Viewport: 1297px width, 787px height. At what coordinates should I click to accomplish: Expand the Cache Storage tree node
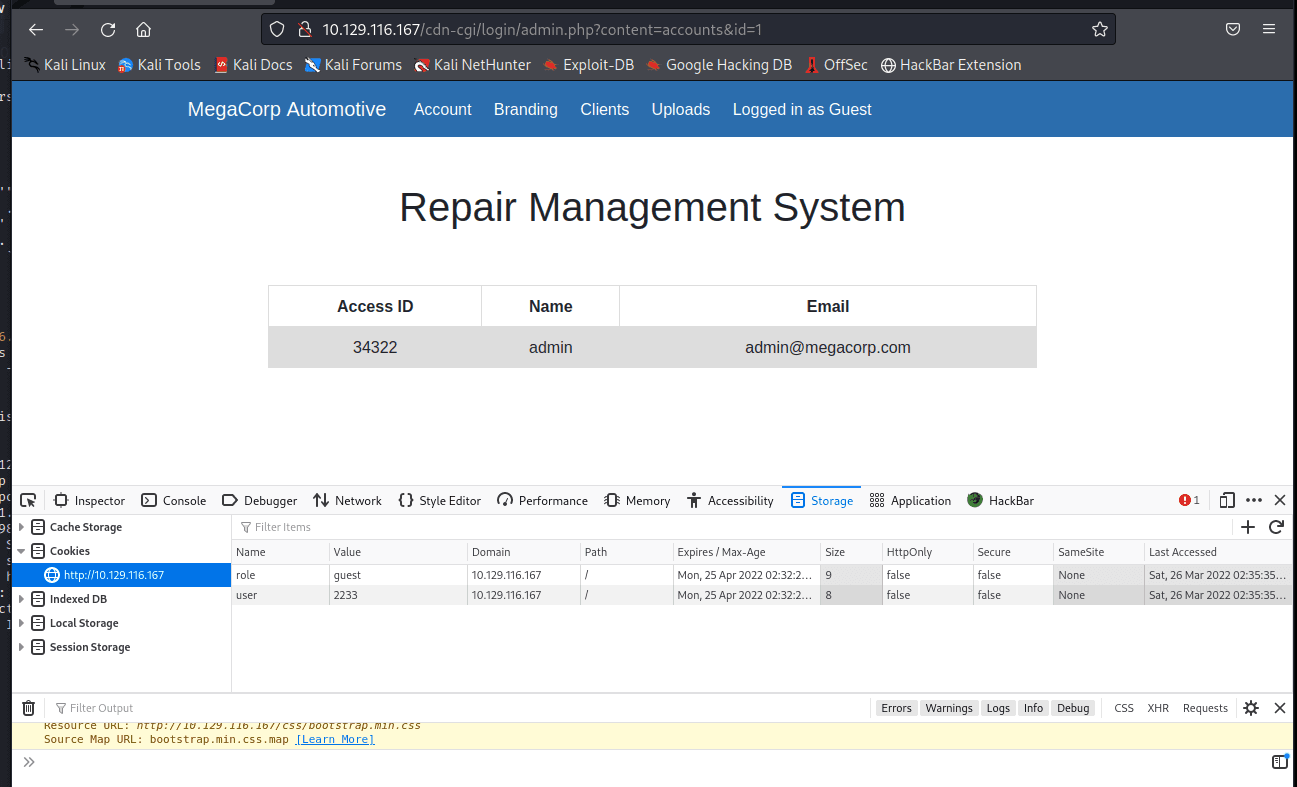coord(21,527)
